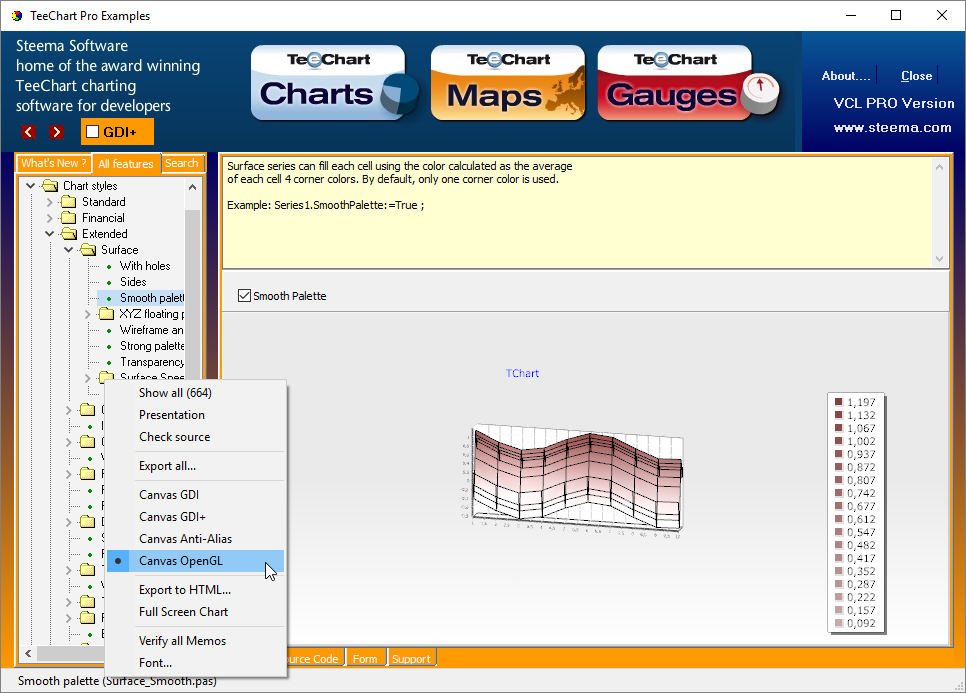Viewport: 966px width, 693px height.
Task: Click the Financial folder icon
Action: (x=68, y=217)
